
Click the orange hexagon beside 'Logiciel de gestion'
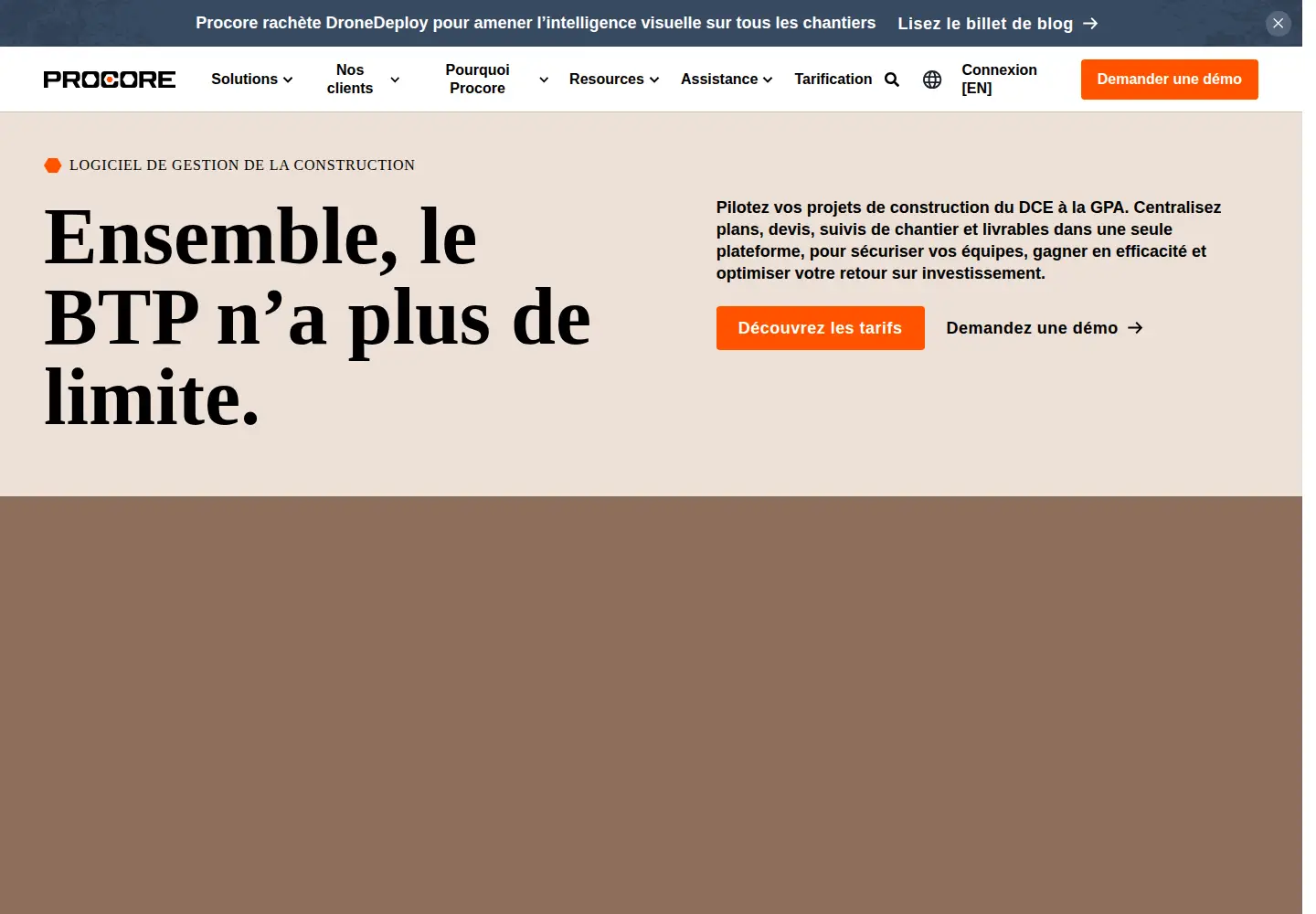point(53,165)
